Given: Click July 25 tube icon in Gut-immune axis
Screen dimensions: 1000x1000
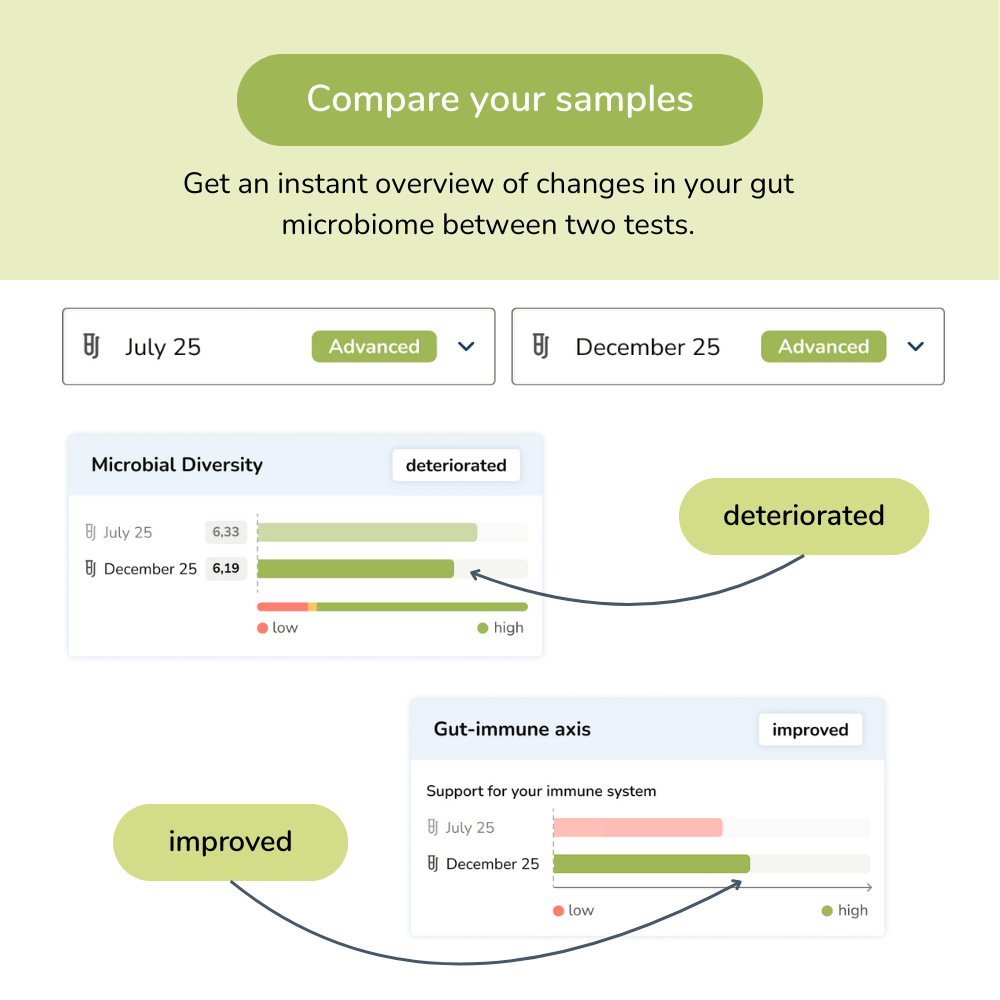Looking at the screenshot, I should coord(433,828).
